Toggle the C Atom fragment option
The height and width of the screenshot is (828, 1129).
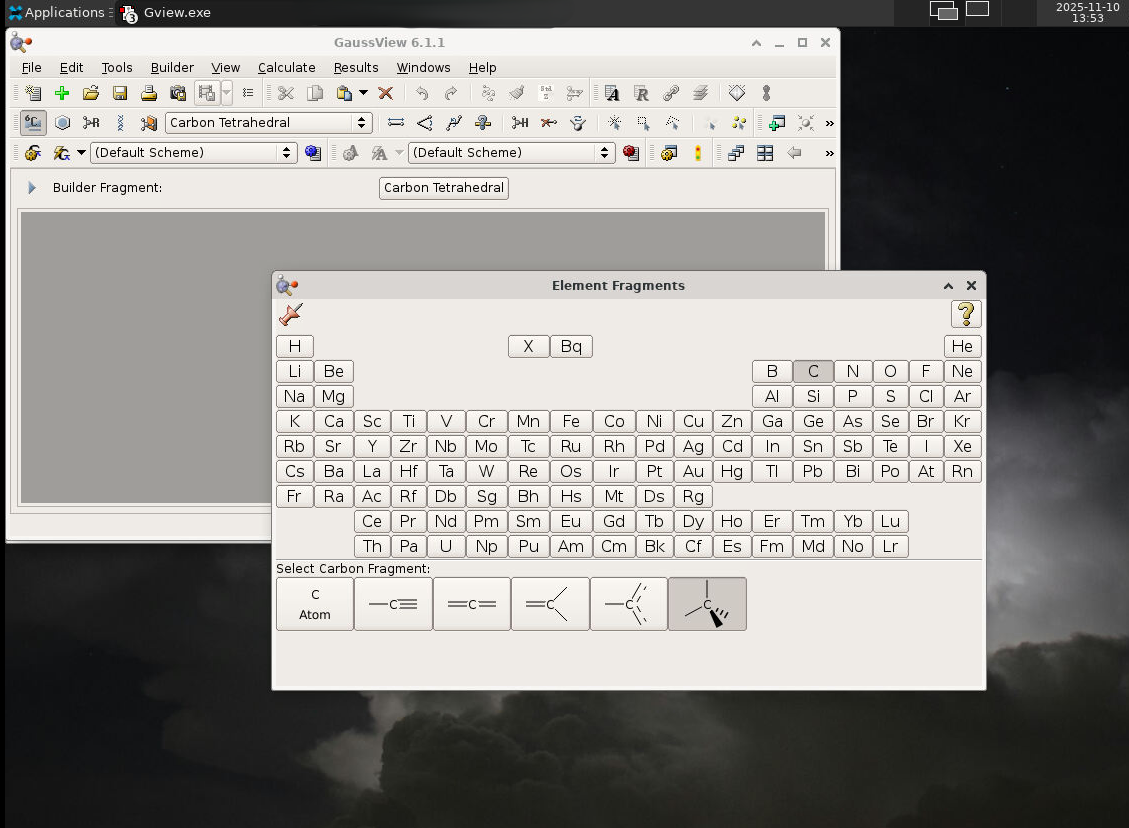[315, 604]
